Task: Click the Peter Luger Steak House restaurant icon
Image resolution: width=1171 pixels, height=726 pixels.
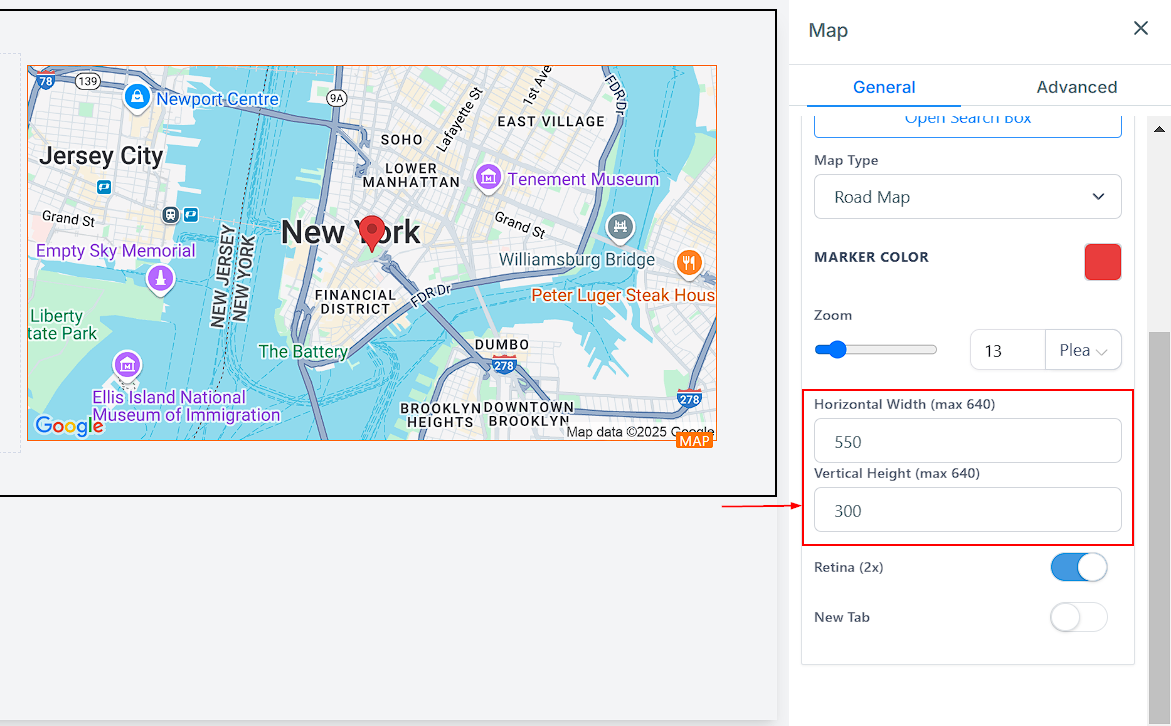Action: tap(688, 263)
